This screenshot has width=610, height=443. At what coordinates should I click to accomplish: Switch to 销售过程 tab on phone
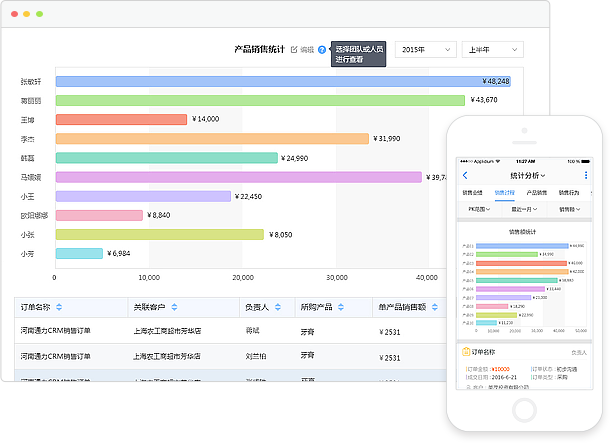[x=504, y=191]
